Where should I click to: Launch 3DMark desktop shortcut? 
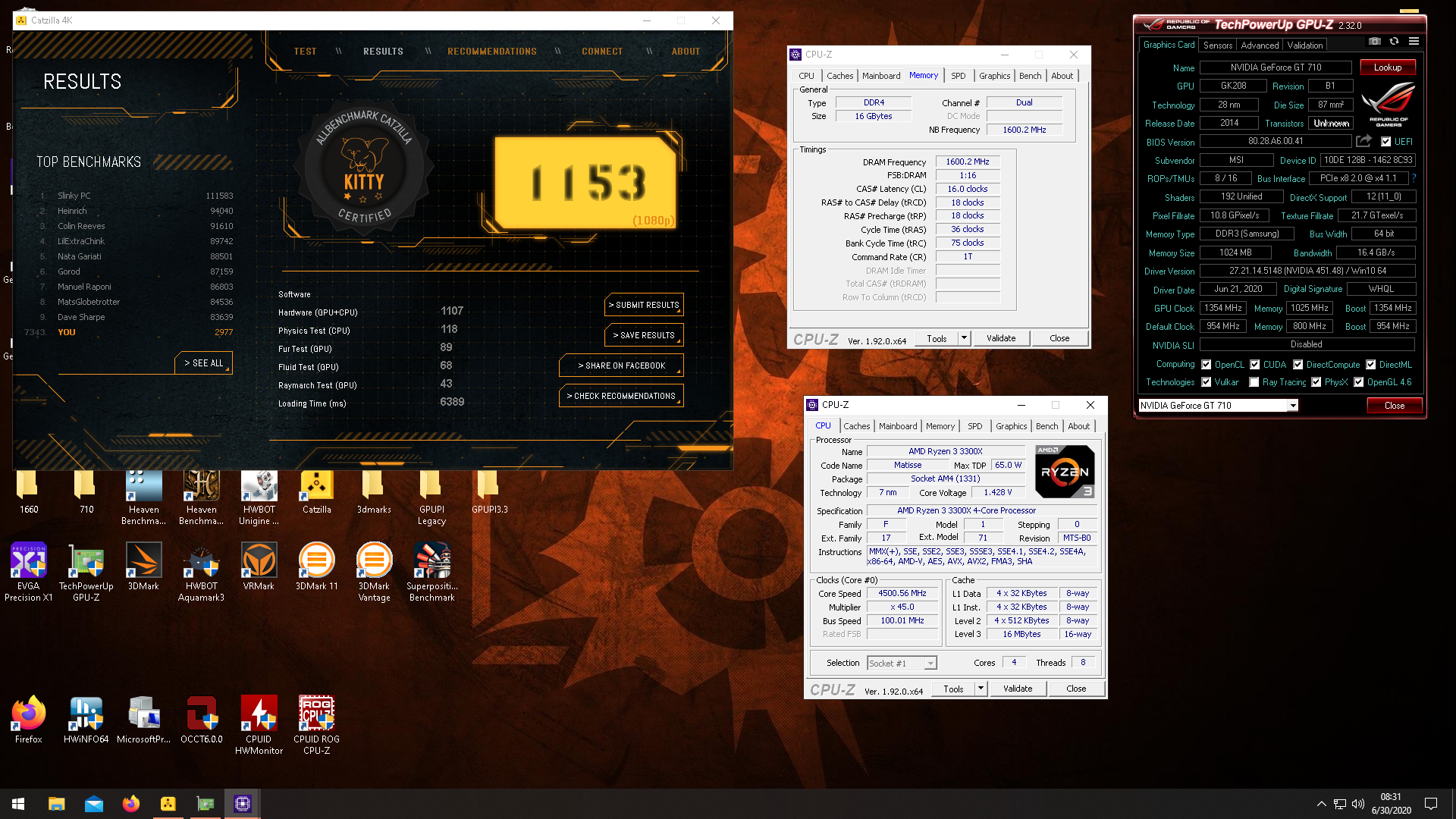tap(144, 567)
